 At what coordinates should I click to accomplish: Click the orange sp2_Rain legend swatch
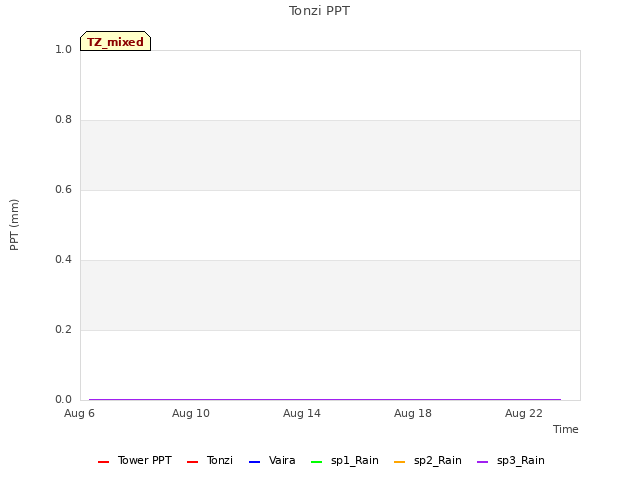click(400, 462)
